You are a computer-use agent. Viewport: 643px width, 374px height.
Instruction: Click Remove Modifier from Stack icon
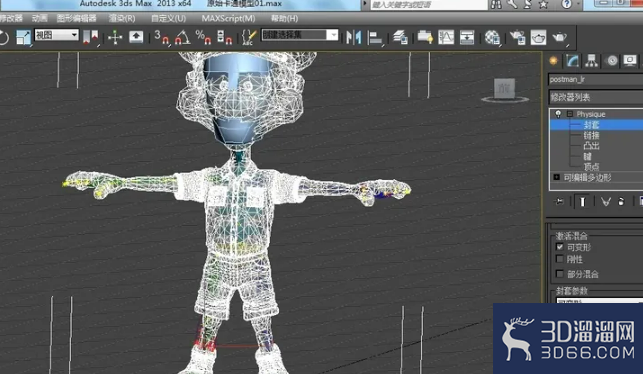point(621,201)
